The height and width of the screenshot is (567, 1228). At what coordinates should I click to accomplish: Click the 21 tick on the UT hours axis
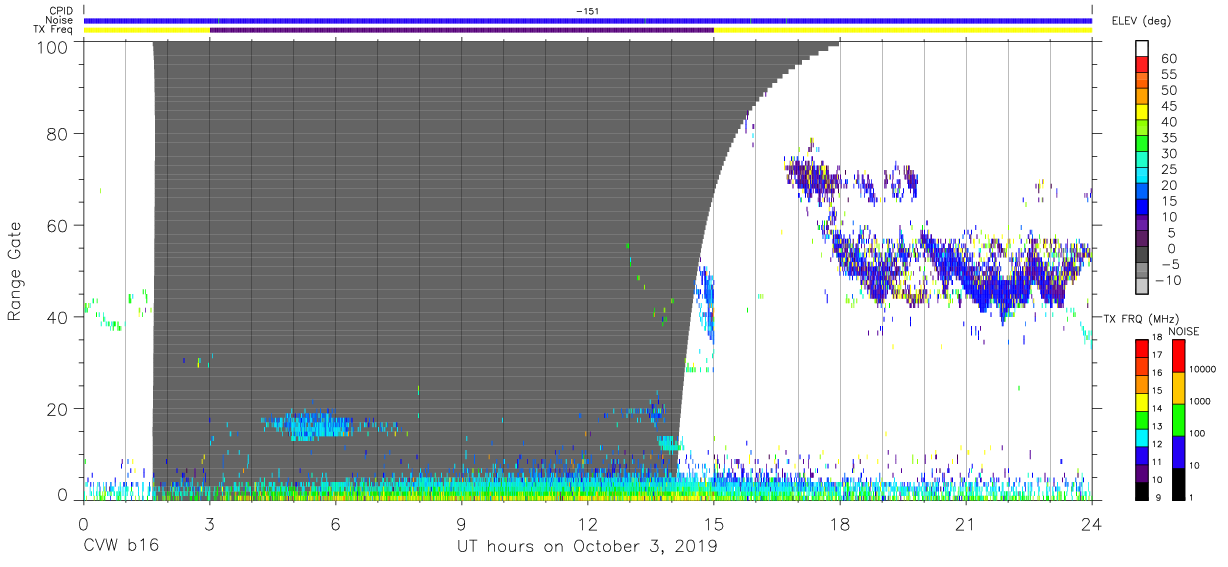[965, 523]
